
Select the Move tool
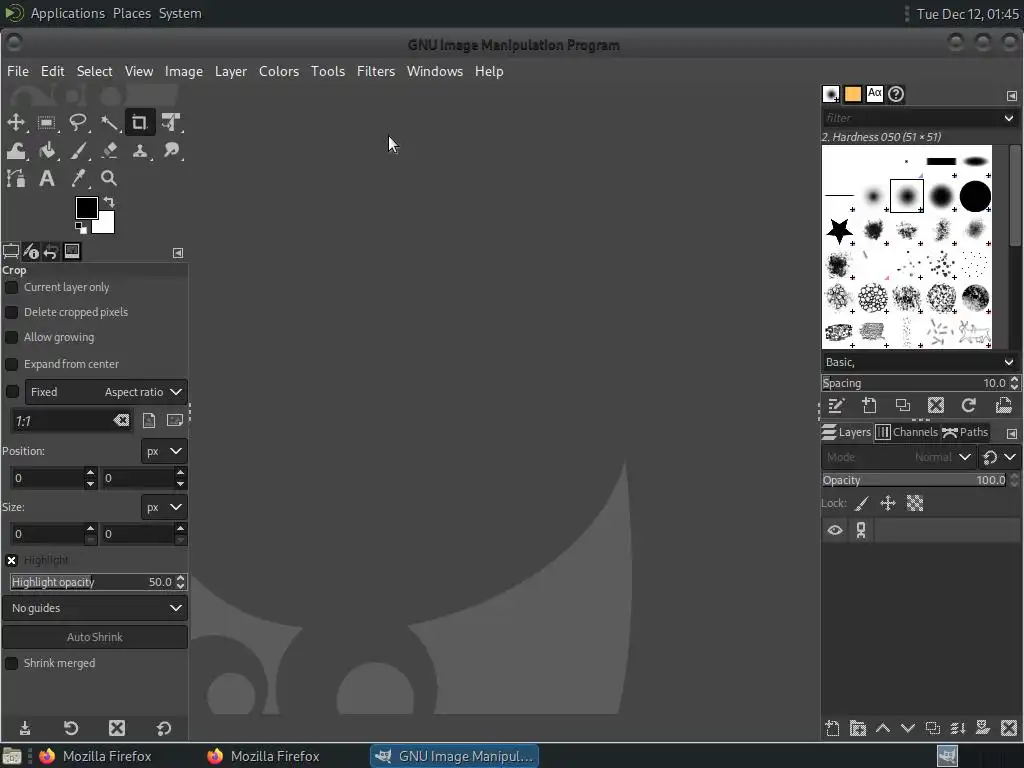click(16, 122)
